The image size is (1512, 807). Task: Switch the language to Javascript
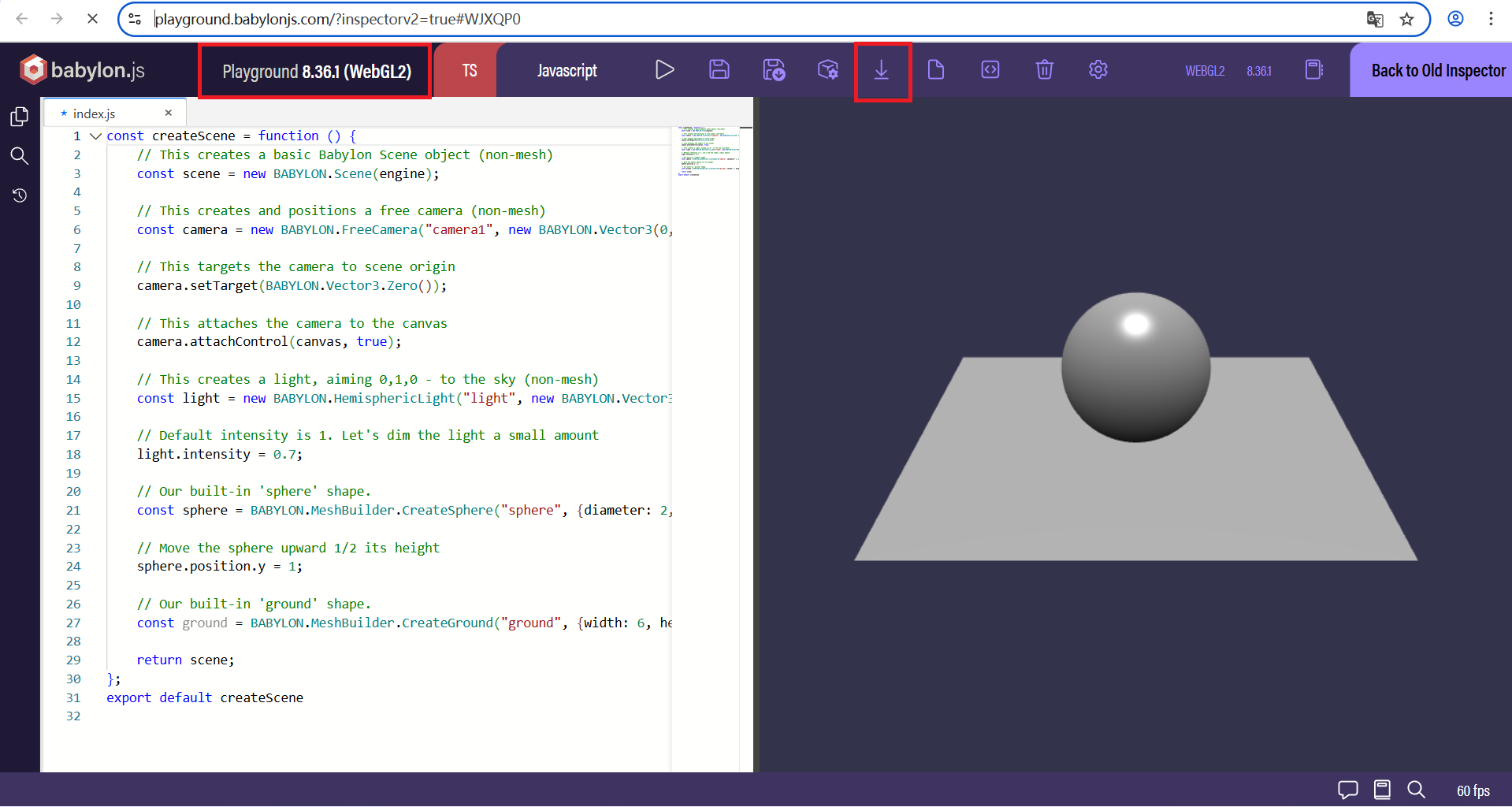tap(567, 70)
